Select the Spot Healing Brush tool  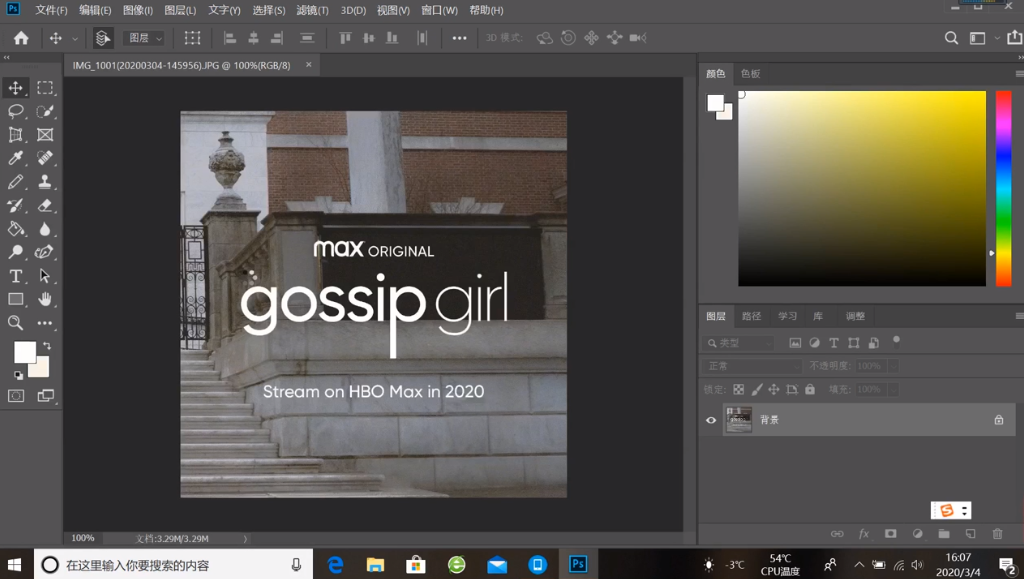(x=45, y=158)
